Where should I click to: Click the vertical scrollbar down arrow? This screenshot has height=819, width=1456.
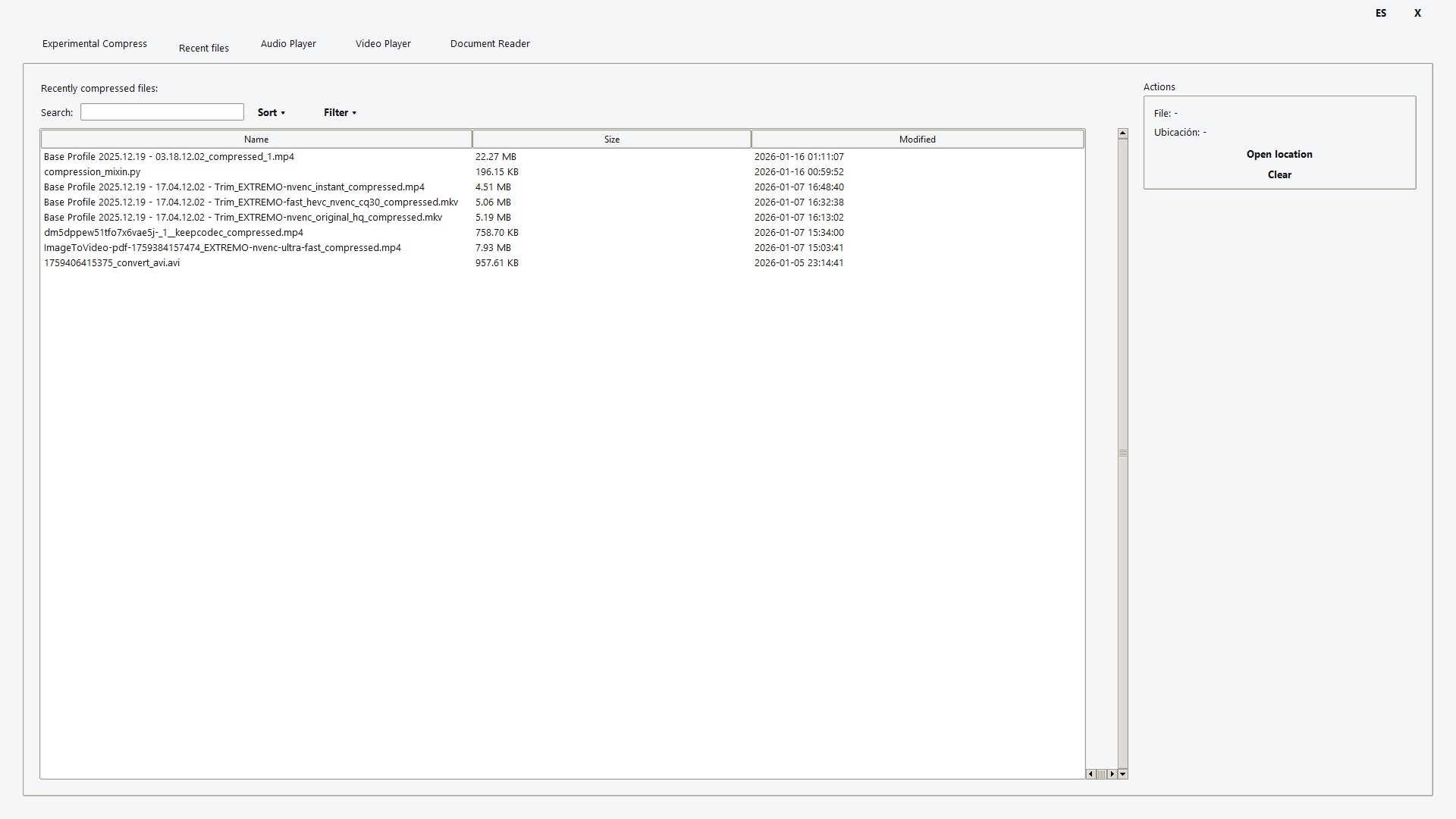click(x=1122, y=773)
